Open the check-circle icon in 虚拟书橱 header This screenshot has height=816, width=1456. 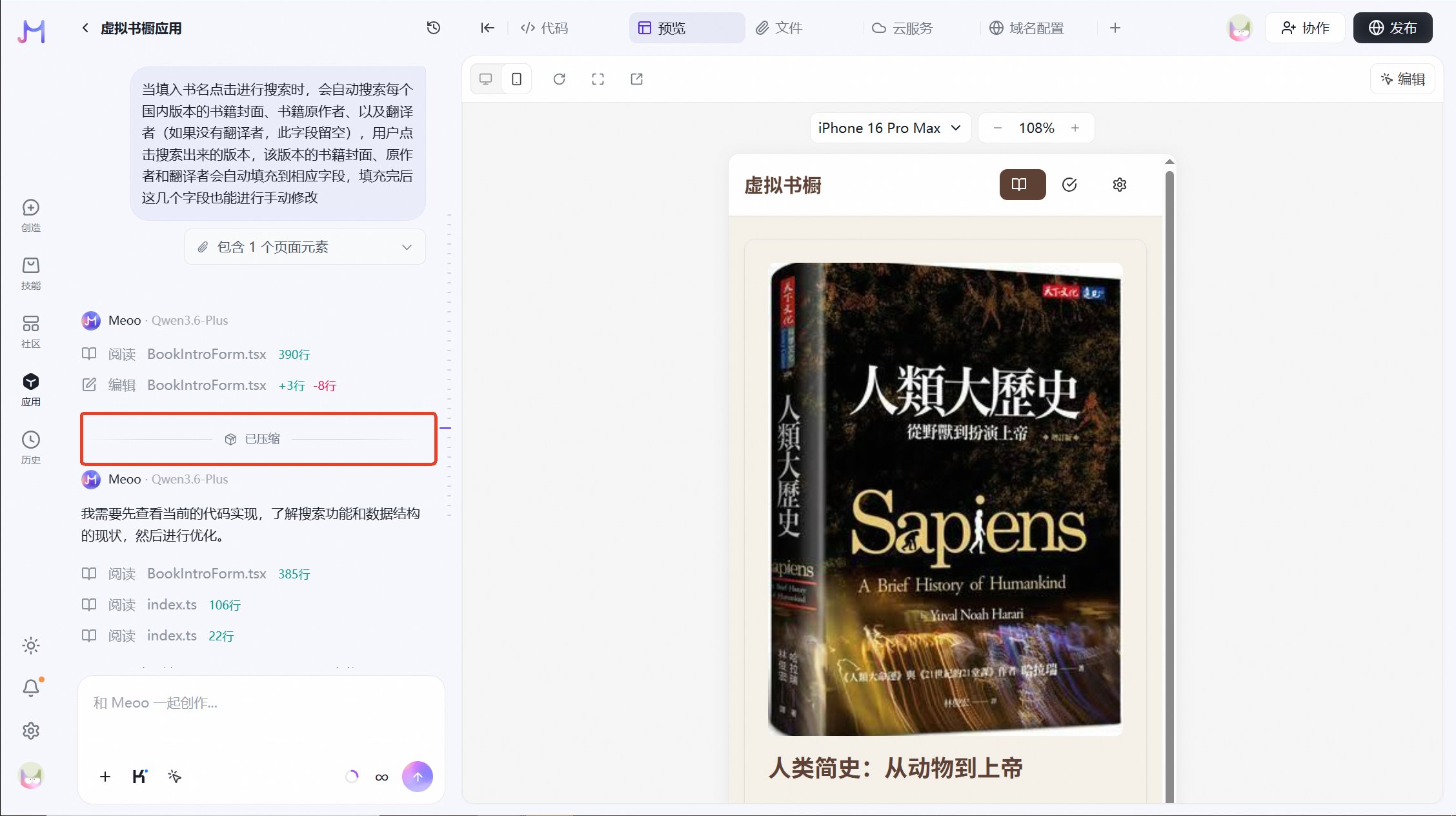tap(1069, 185)
